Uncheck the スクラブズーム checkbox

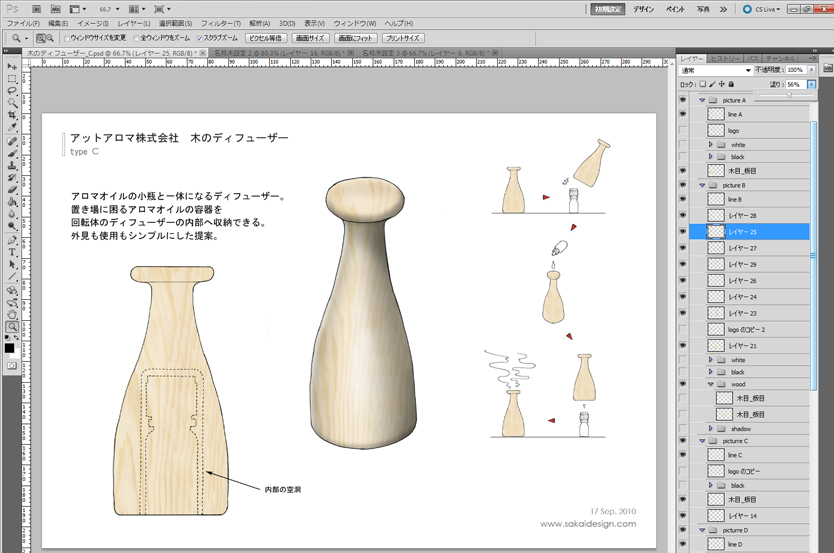(x=200, y=38)
